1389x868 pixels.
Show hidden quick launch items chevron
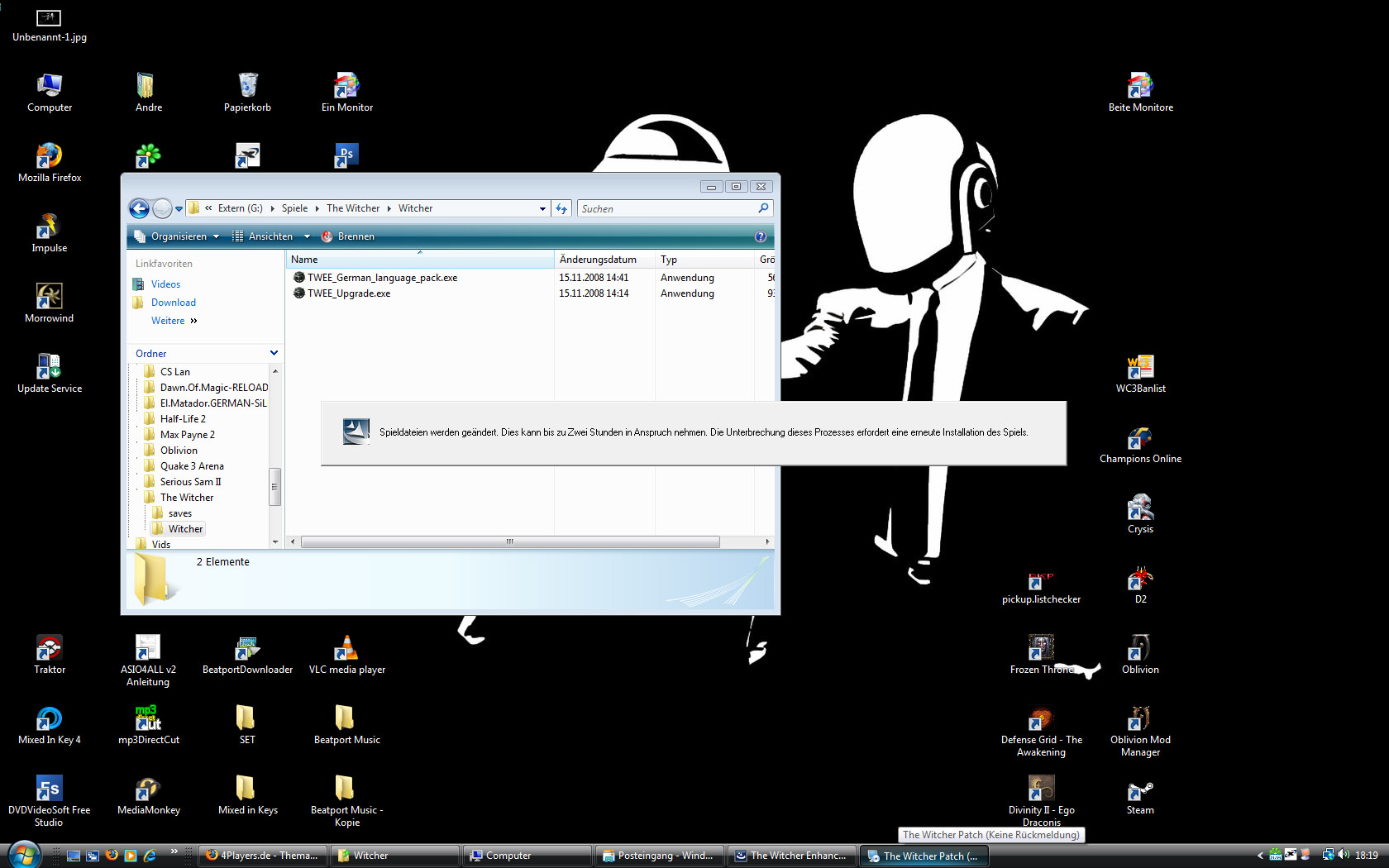(174, 851)
